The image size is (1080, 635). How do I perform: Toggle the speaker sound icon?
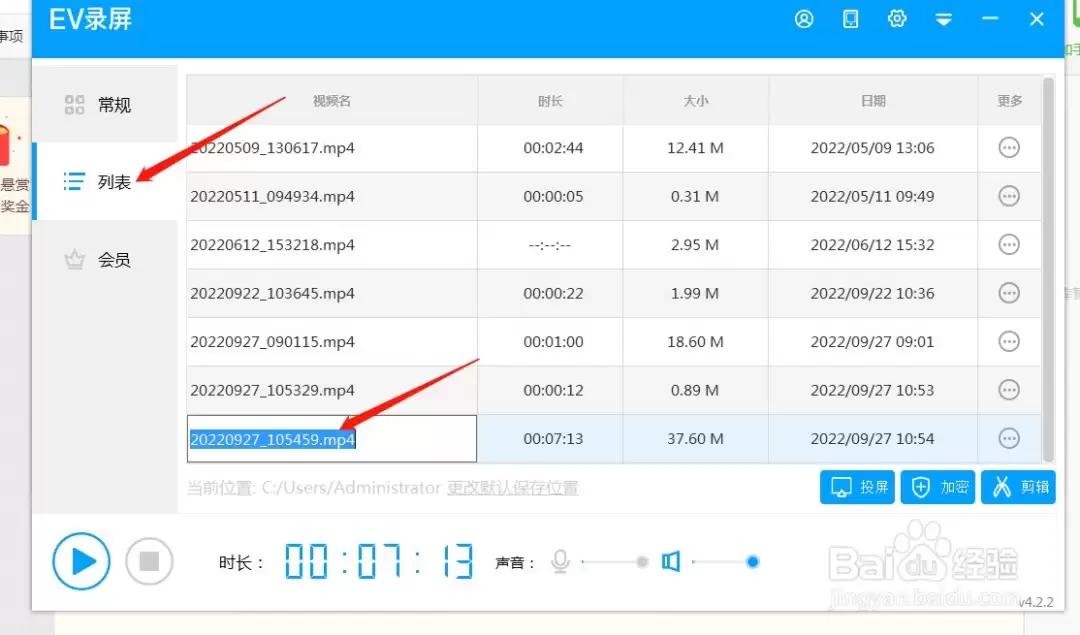point(671,562)
